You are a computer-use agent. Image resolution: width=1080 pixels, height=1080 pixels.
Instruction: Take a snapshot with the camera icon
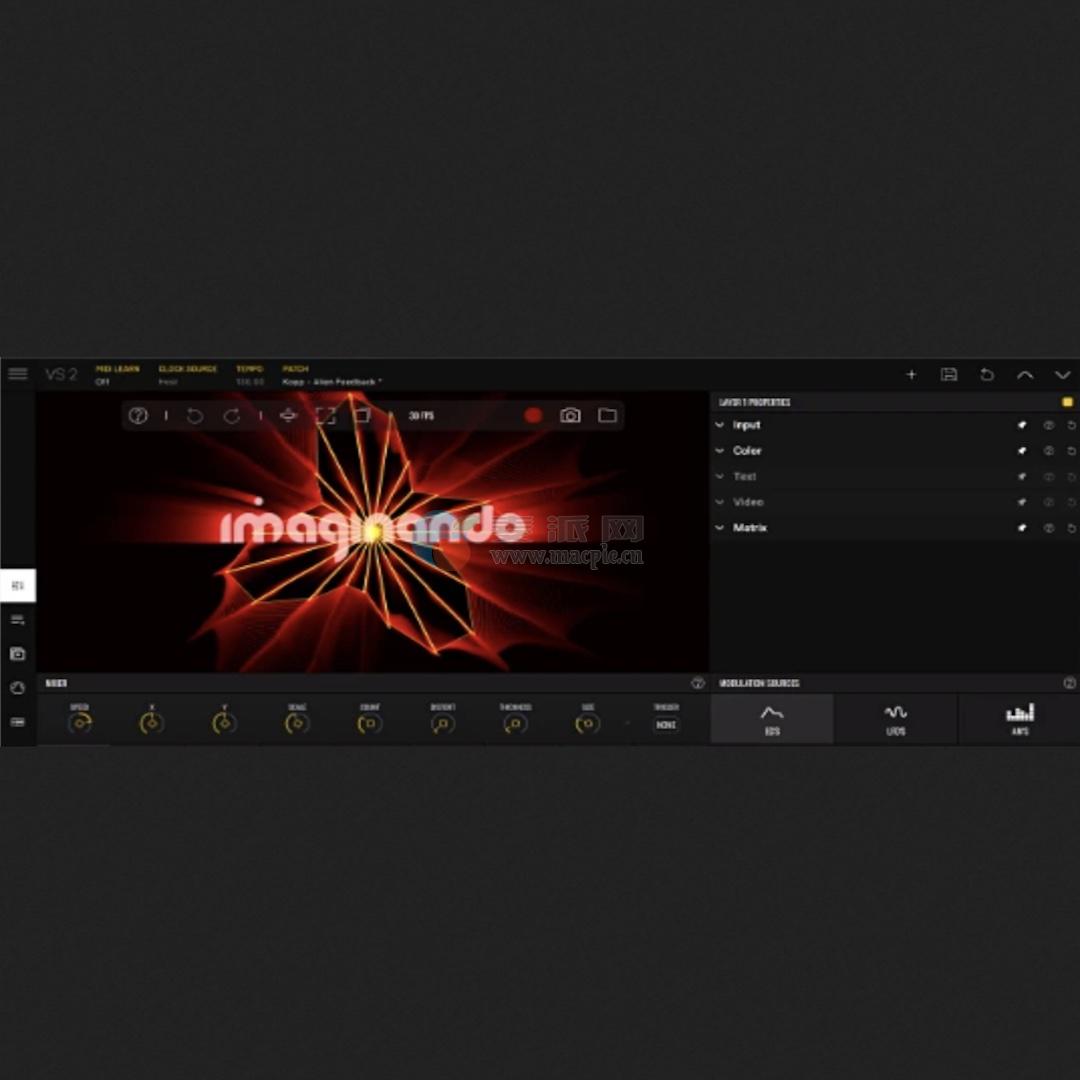click(x=570, y=414)
